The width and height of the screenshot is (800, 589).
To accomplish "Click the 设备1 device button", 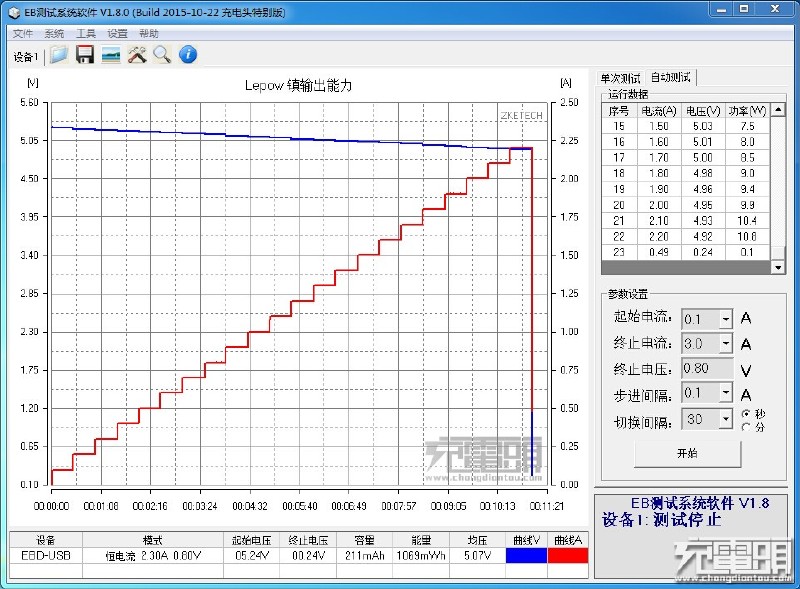I will click(x=26, y=55).
